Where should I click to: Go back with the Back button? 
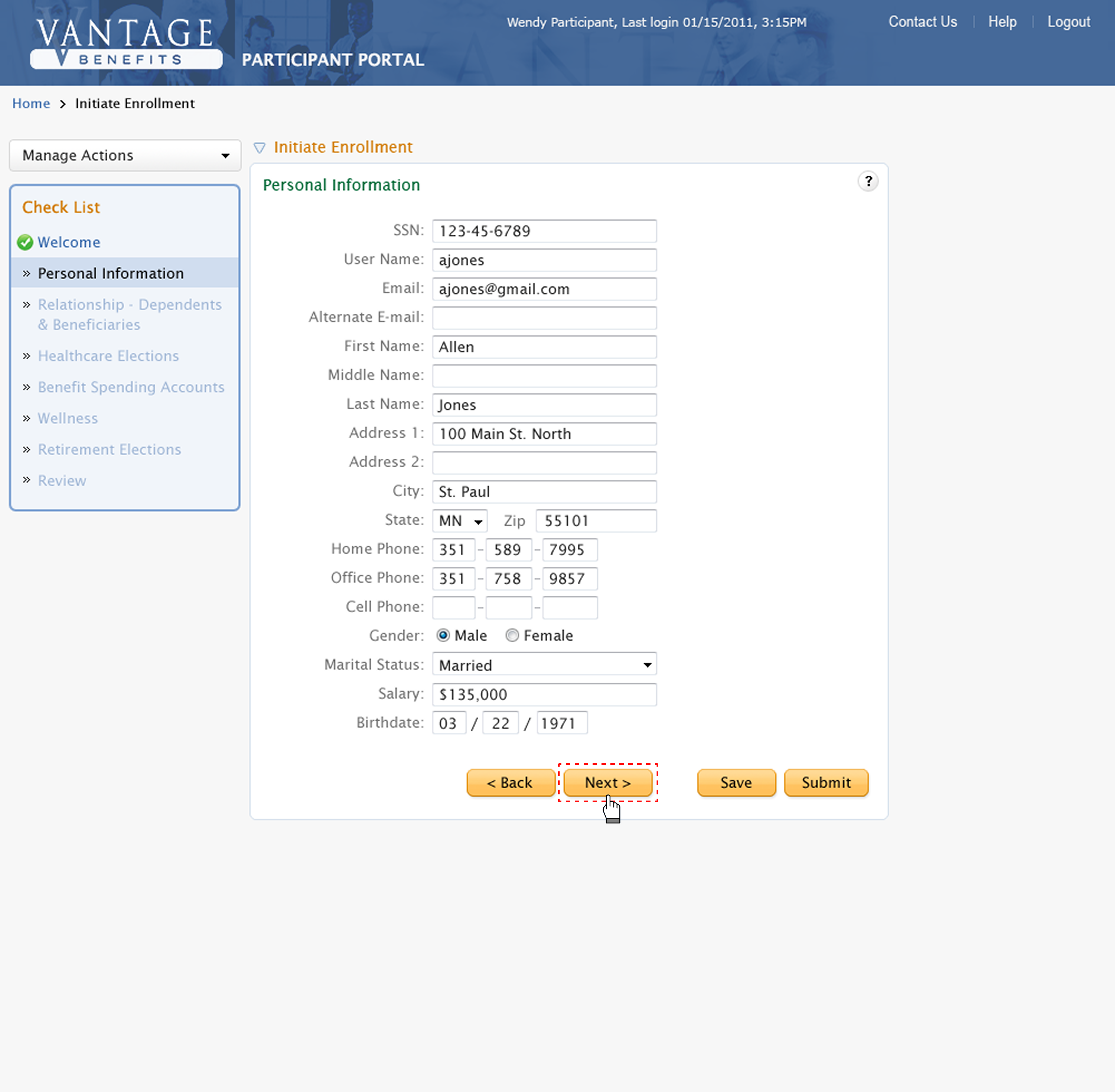[510, 783]
